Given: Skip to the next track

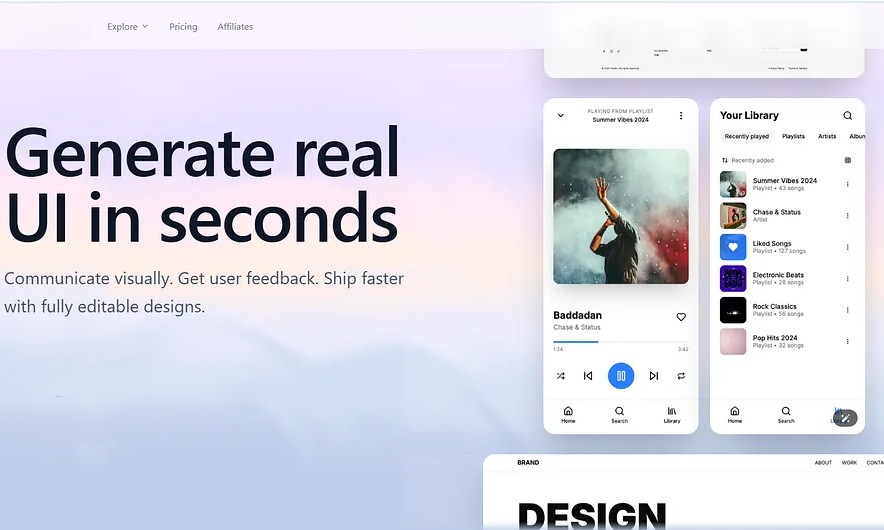Looking at the screenshot, I should point(653,376).
